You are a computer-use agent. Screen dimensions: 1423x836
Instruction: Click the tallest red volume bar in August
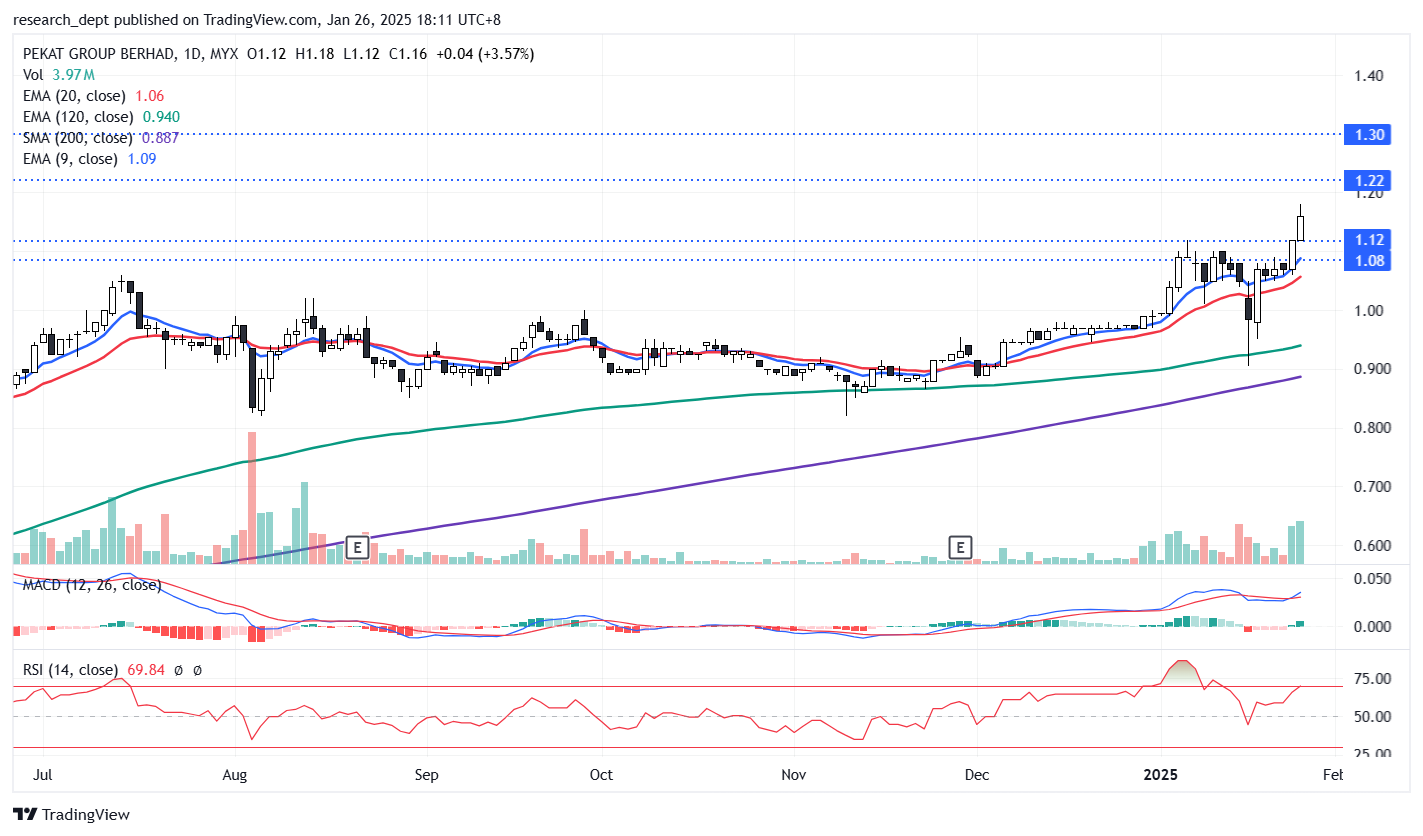(252, 497)
